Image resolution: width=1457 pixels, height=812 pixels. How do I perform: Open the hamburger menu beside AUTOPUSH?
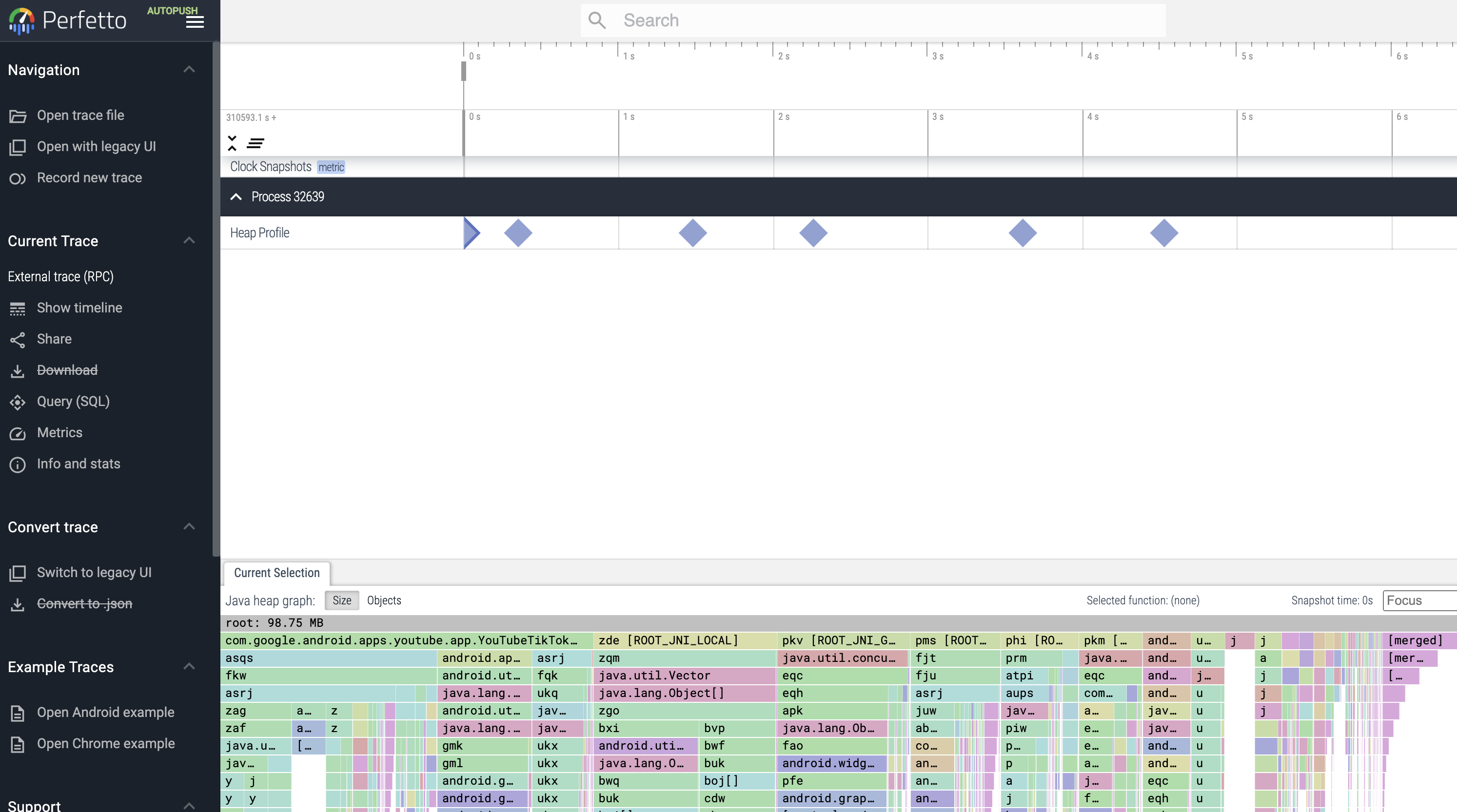(x=195, y=21)
